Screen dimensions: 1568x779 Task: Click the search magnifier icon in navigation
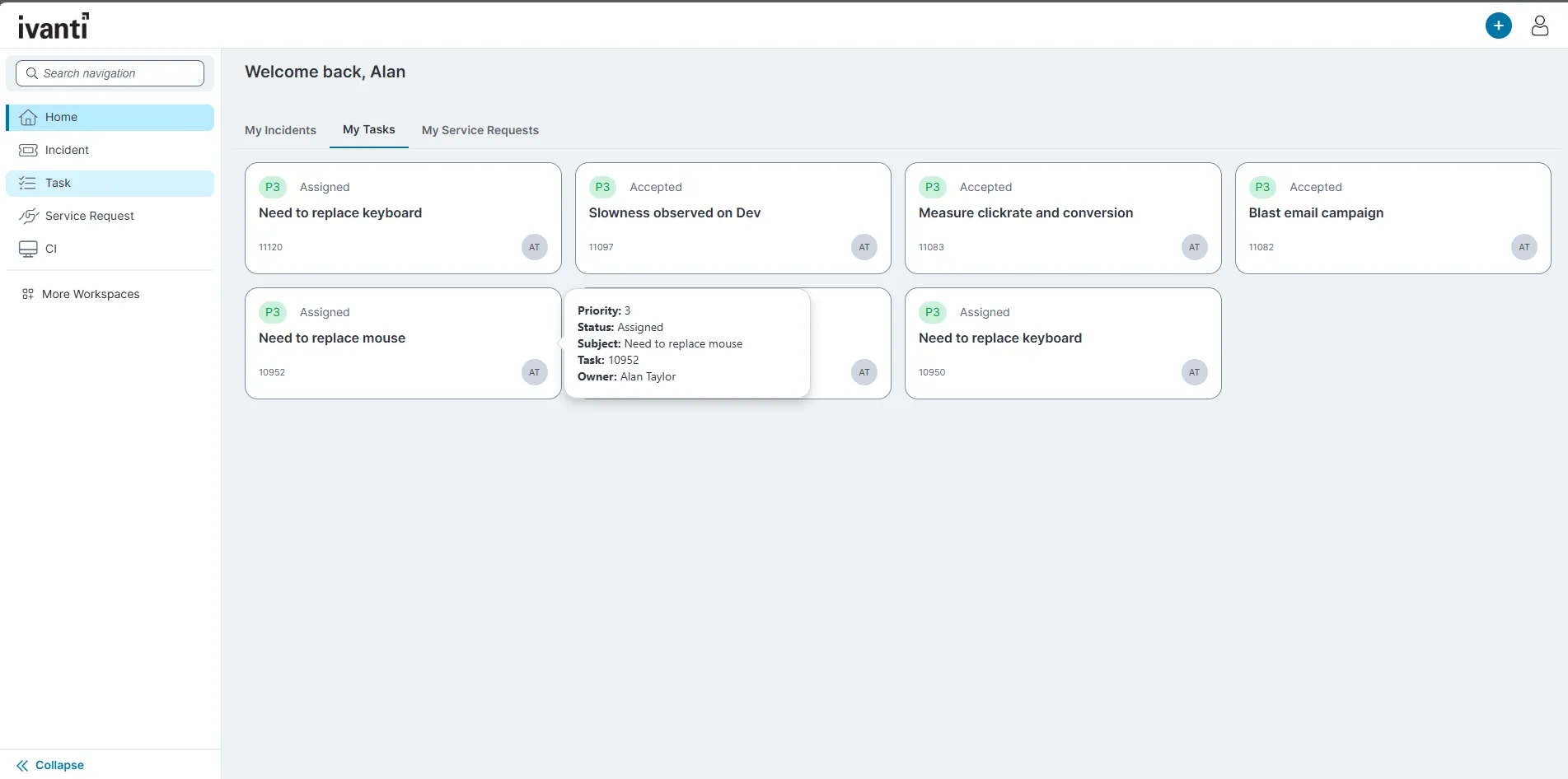32,73
